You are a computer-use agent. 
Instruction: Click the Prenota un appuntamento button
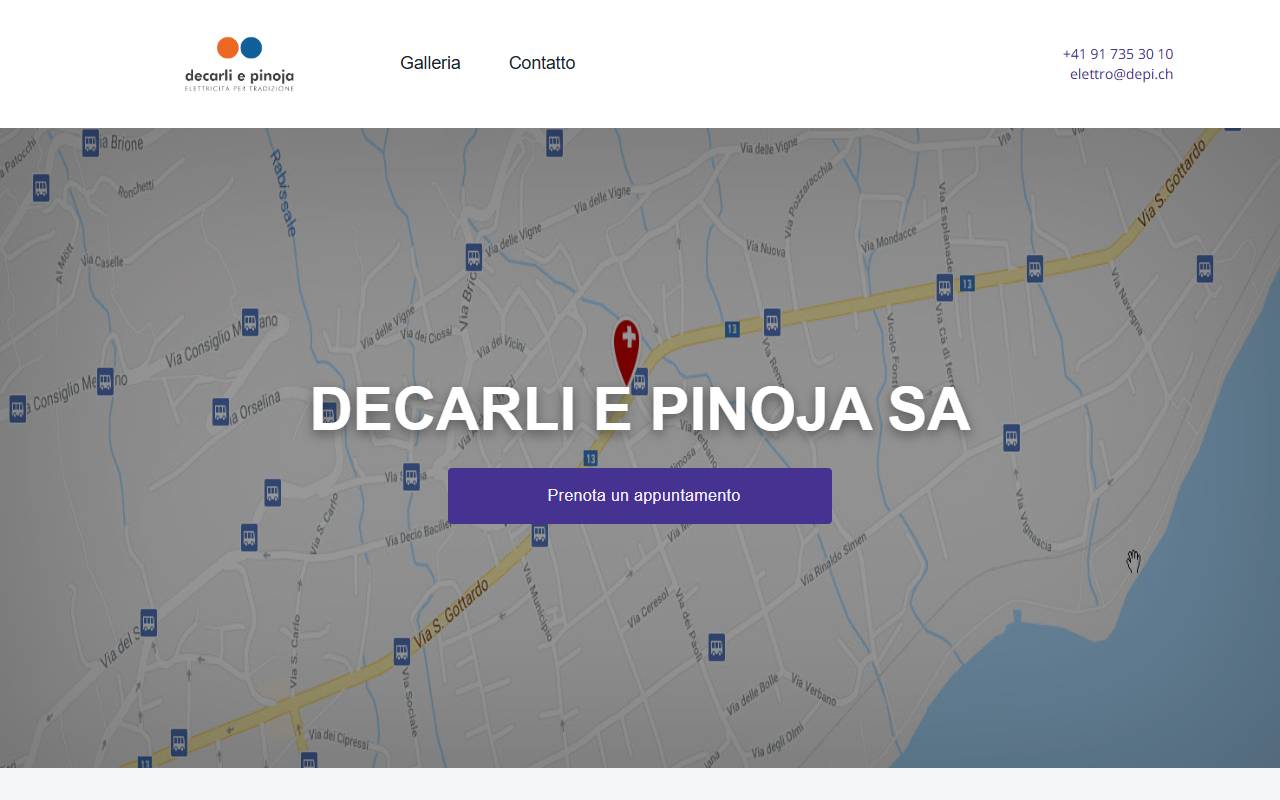640,496
